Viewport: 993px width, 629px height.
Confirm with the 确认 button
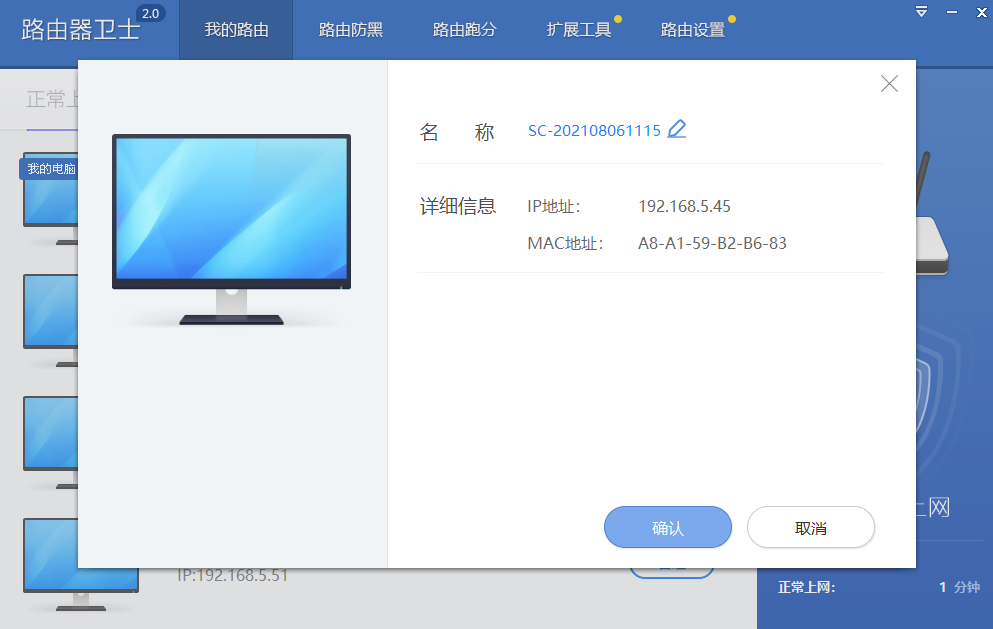[667, 527]
